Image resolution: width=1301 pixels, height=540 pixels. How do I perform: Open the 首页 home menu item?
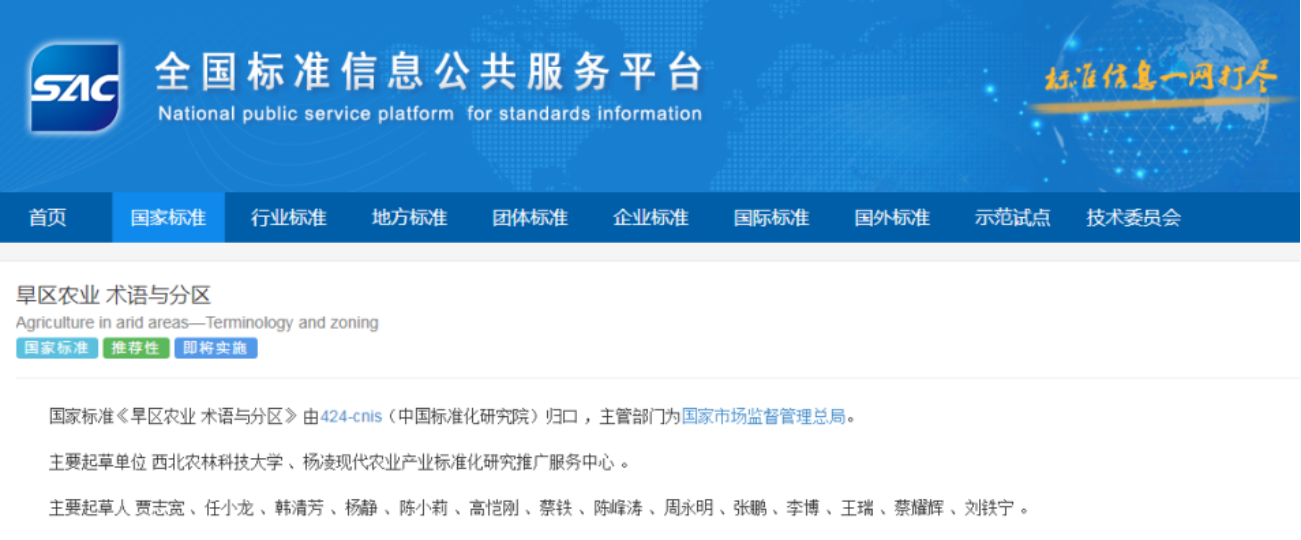pyautogui.click(x=47, y=218)
